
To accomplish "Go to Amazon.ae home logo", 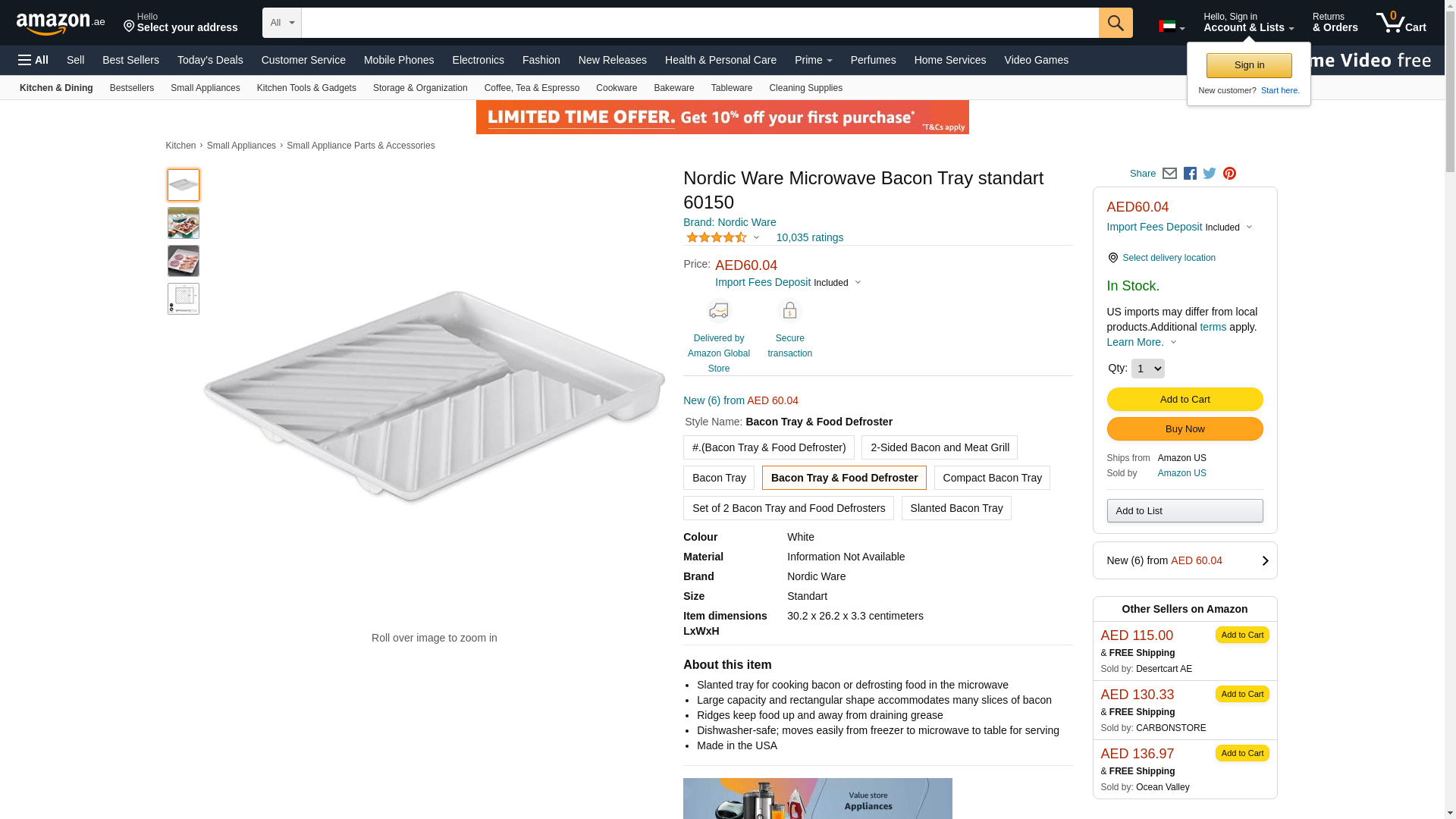I will [61, 24].
